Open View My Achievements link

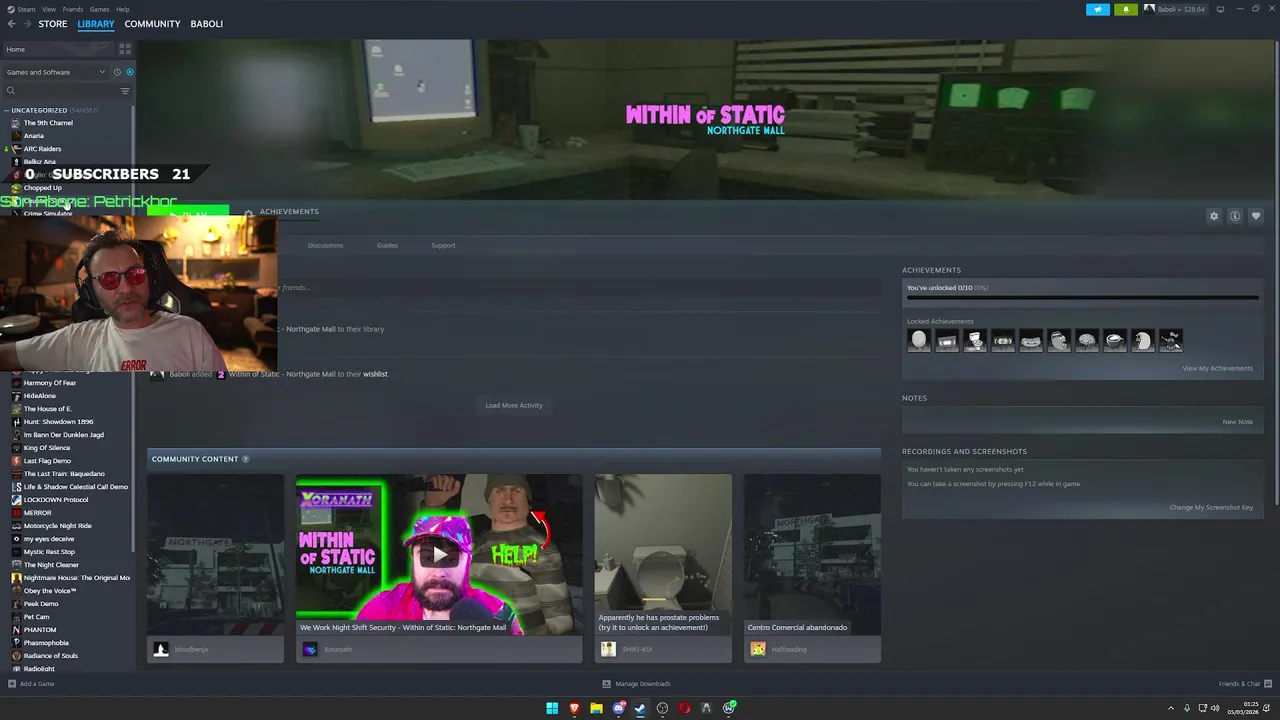[1217, 368]
